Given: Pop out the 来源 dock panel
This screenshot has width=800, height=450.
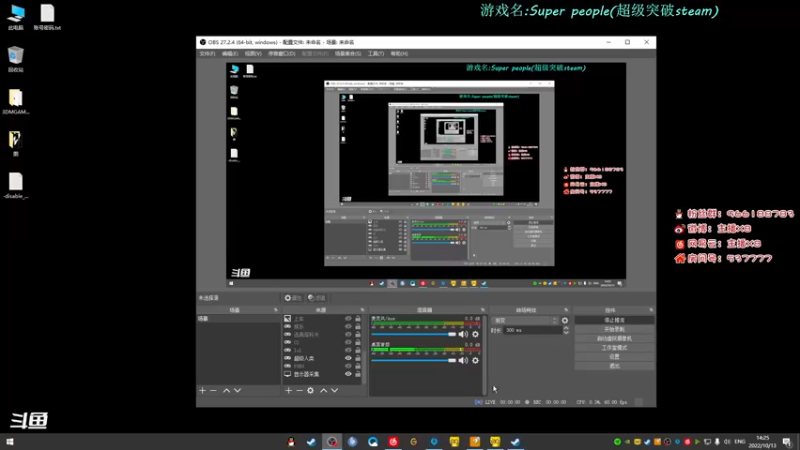Looking at the screenshot, I should click(363, 310).
